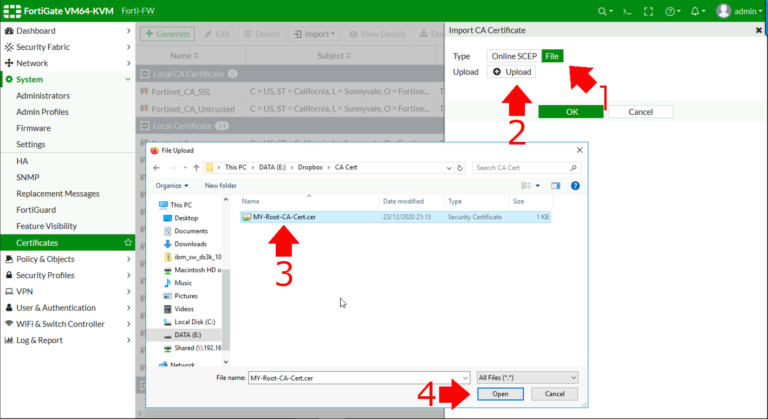
Task: Select the Online SCEP type option
Action: click(x=514, y=56)
